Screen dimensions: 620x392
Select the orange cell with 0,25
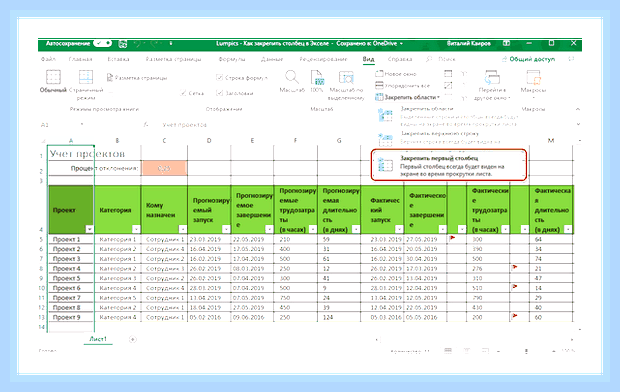(x=164, y=168)
